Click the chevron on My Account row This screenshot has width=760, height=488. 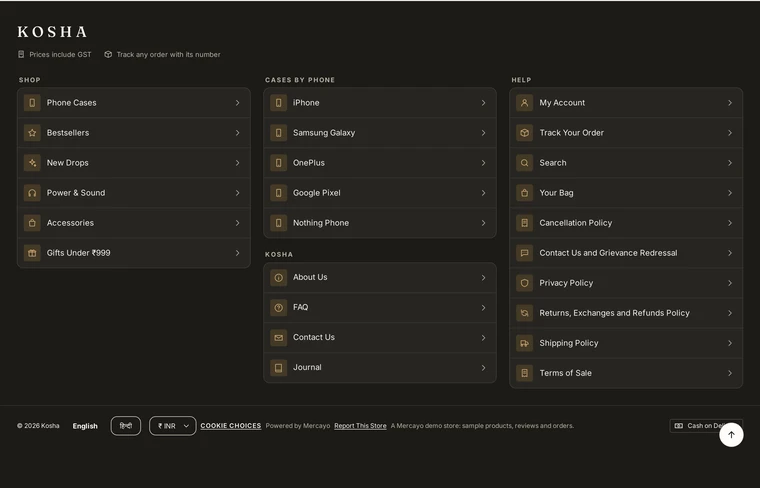coord(729,103)
